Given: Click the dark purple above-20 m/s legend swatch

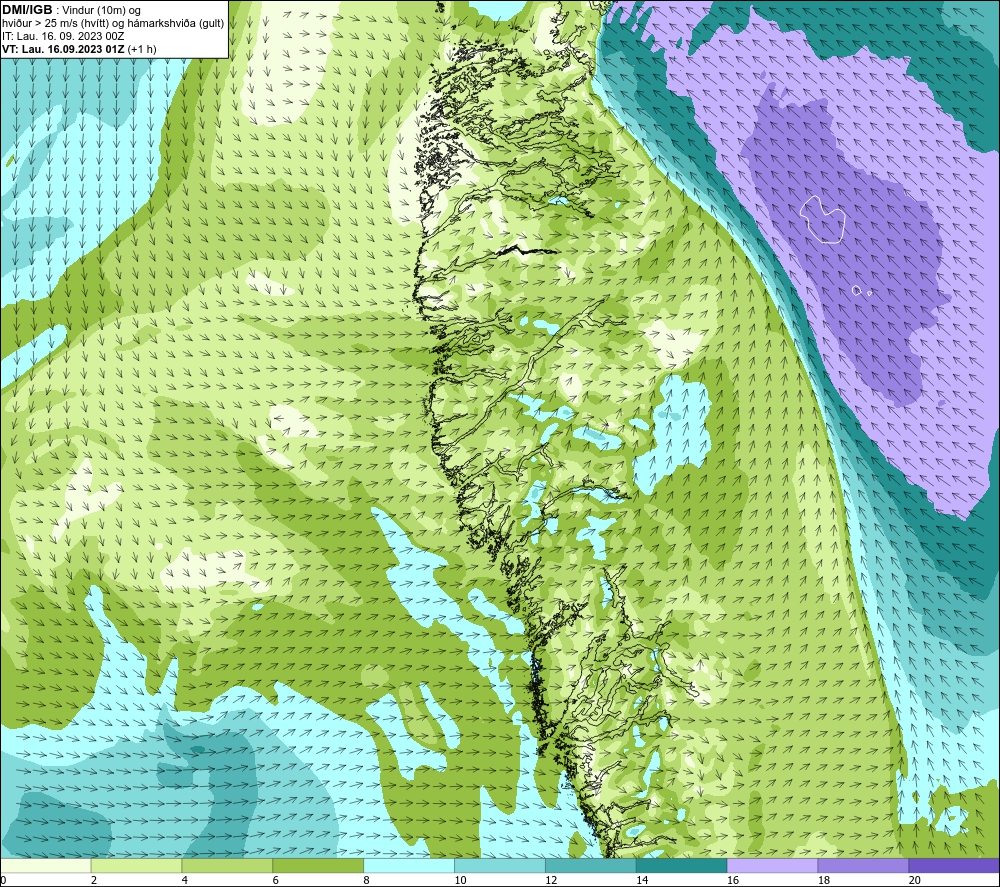Looking at the screenshot, I should [954, 865].
